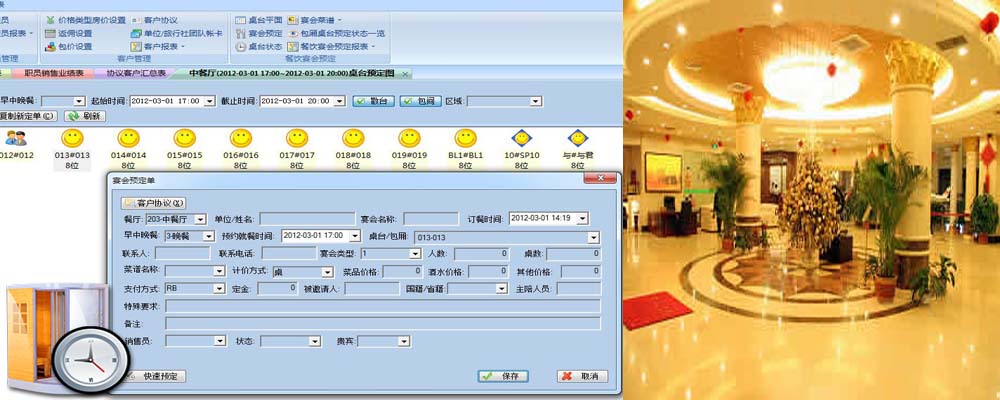The height and width of the screenshot is (400, 1000).
Task: Click the 特殊要求 input field
Action: pos(382,306)
